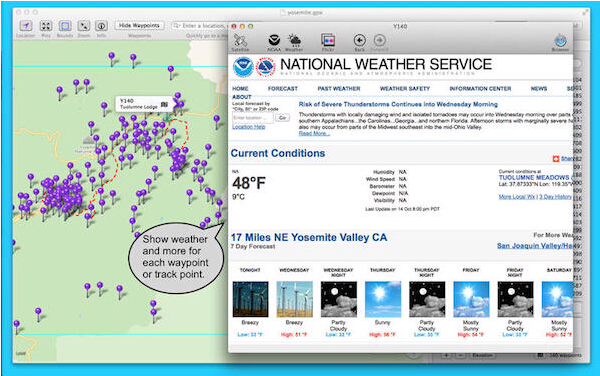
Task: Click the Wednesday Night forecast image
Action: coord(339,299)
